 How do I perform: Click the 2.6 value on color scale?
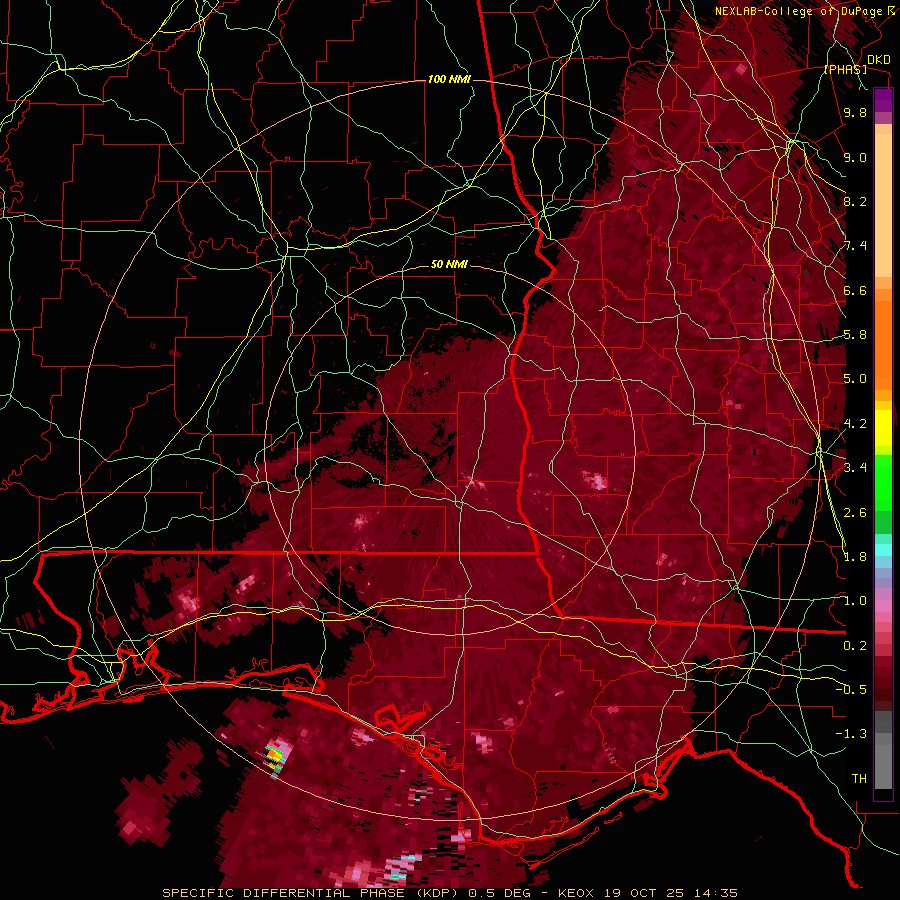[x=855, y=513]
